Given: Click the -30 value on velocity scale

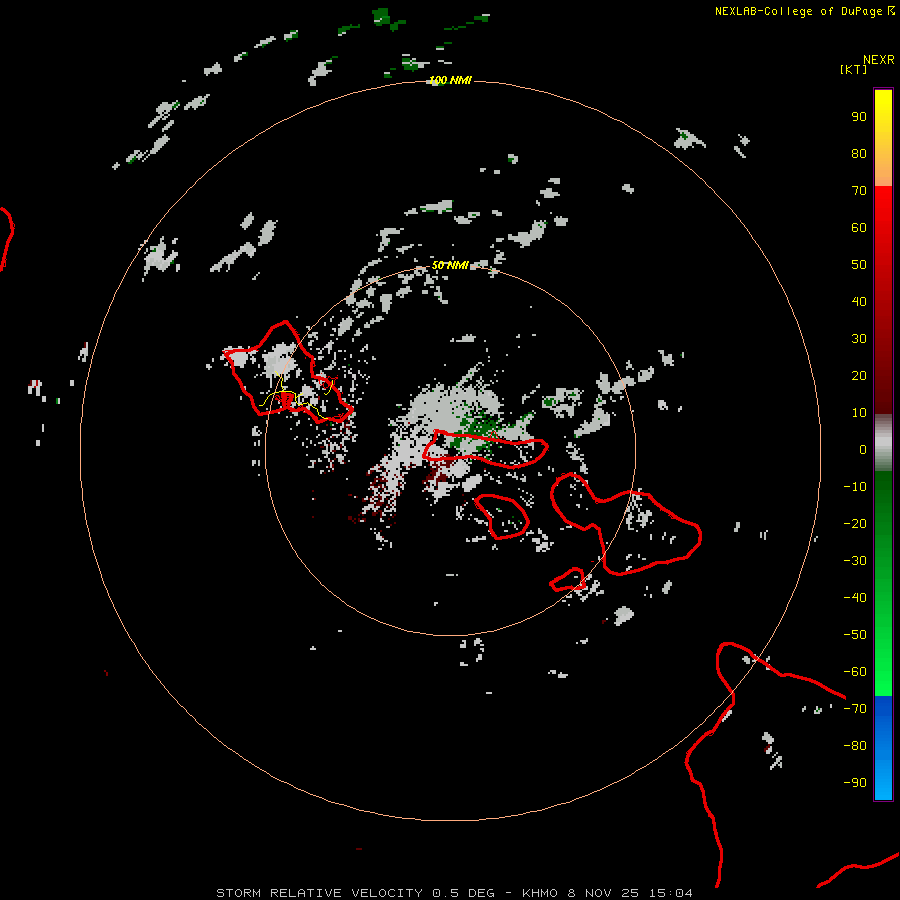Looking at the screenshot, I should 855,561.
